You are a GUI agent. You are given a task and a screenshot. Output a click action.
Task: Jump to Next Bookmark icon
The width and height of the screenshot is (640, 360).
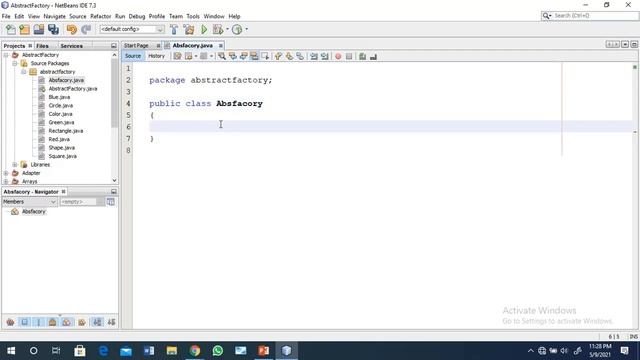coord(289,56)
